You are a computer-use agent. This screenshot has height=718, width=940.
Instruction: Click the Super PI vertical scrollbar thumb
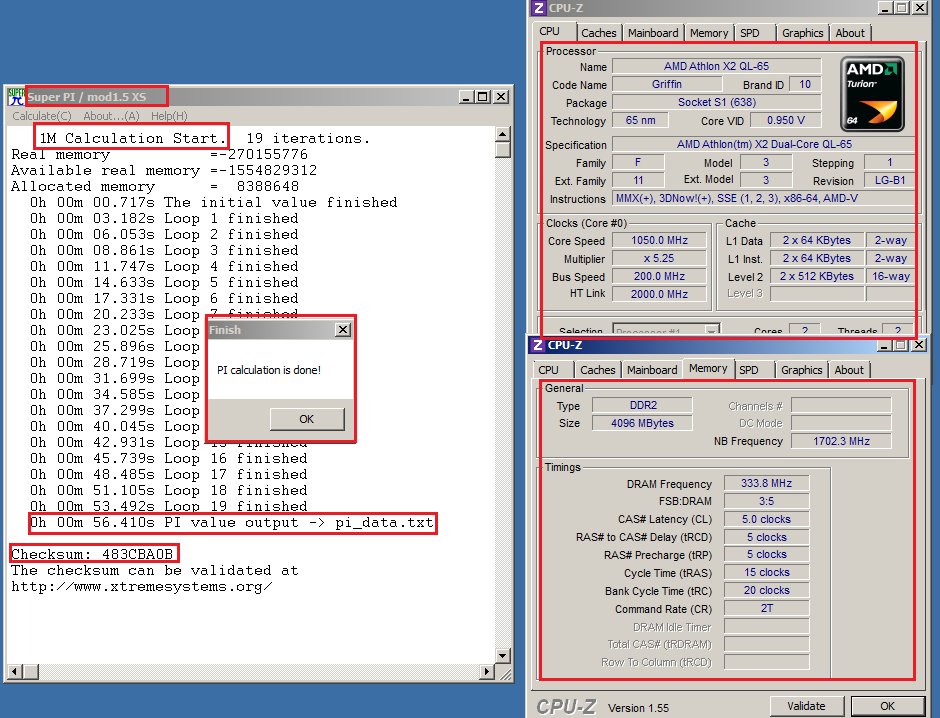click(503, 149)
